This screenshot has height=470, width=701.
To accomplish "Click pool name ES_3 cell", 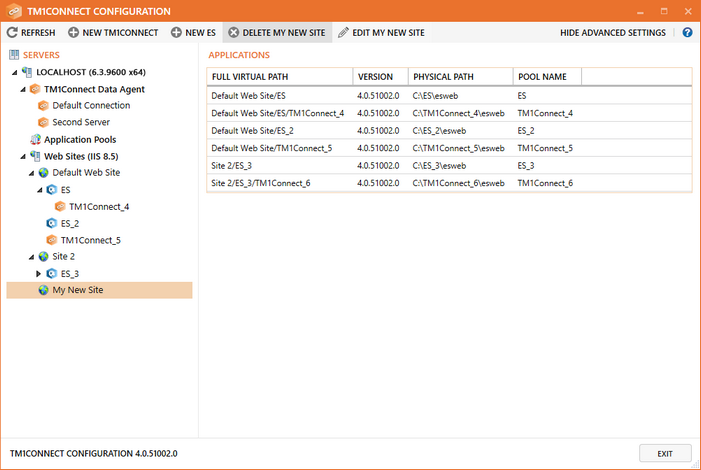I will click(x=526, y=165).
